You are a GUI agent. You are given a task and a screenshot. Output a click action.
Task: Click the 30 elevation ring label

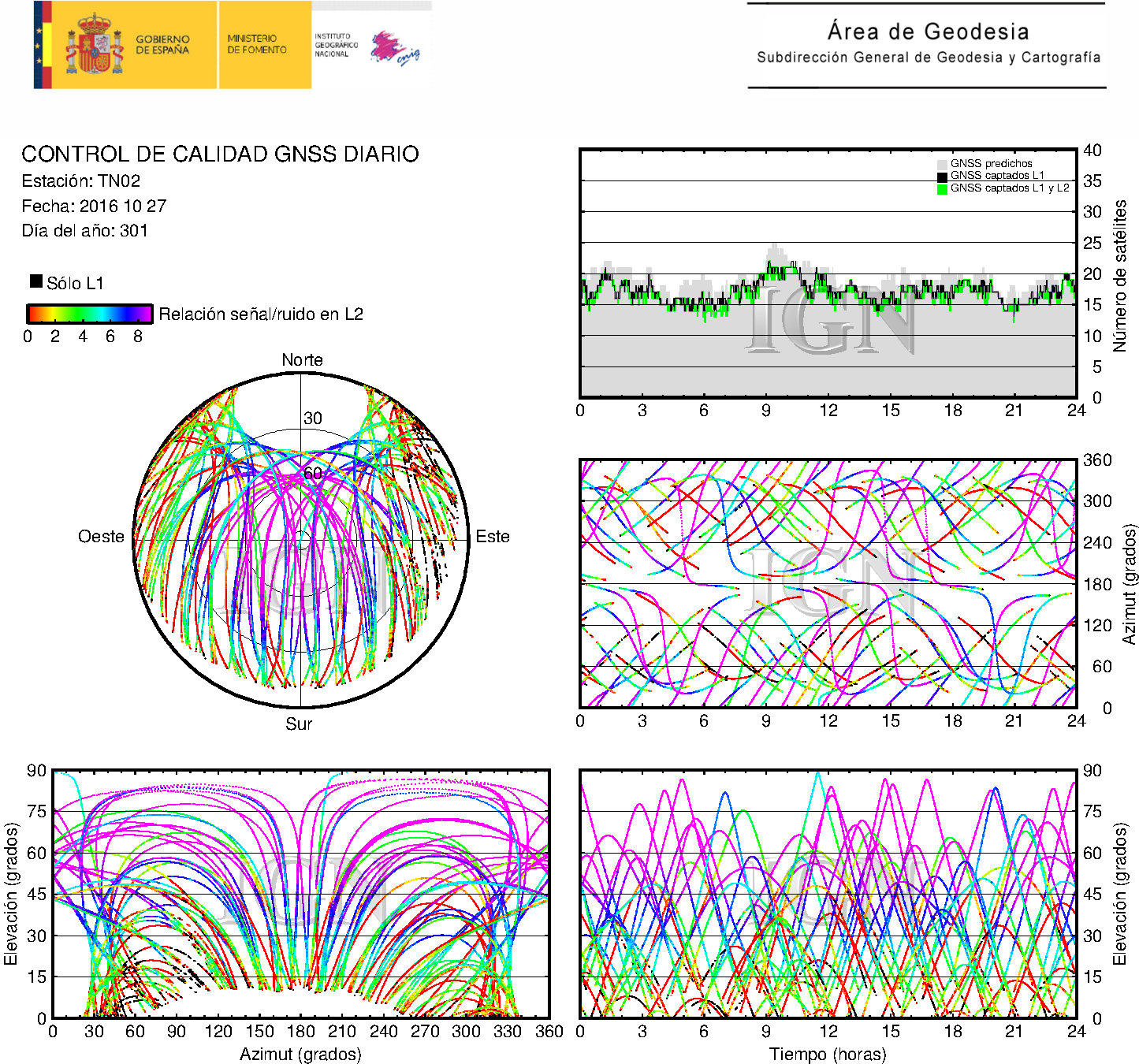tap(313, 419)
